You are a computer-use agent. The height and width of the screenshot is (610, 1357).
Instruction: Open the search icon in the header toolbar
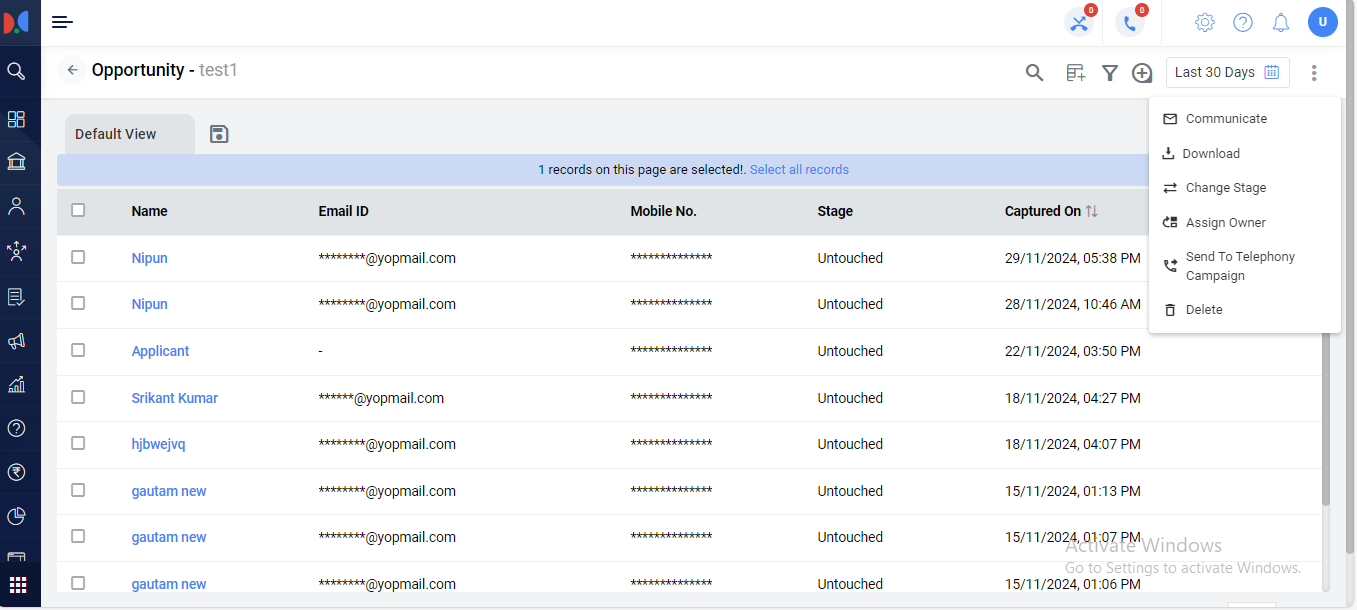(x=1035, y=73)
